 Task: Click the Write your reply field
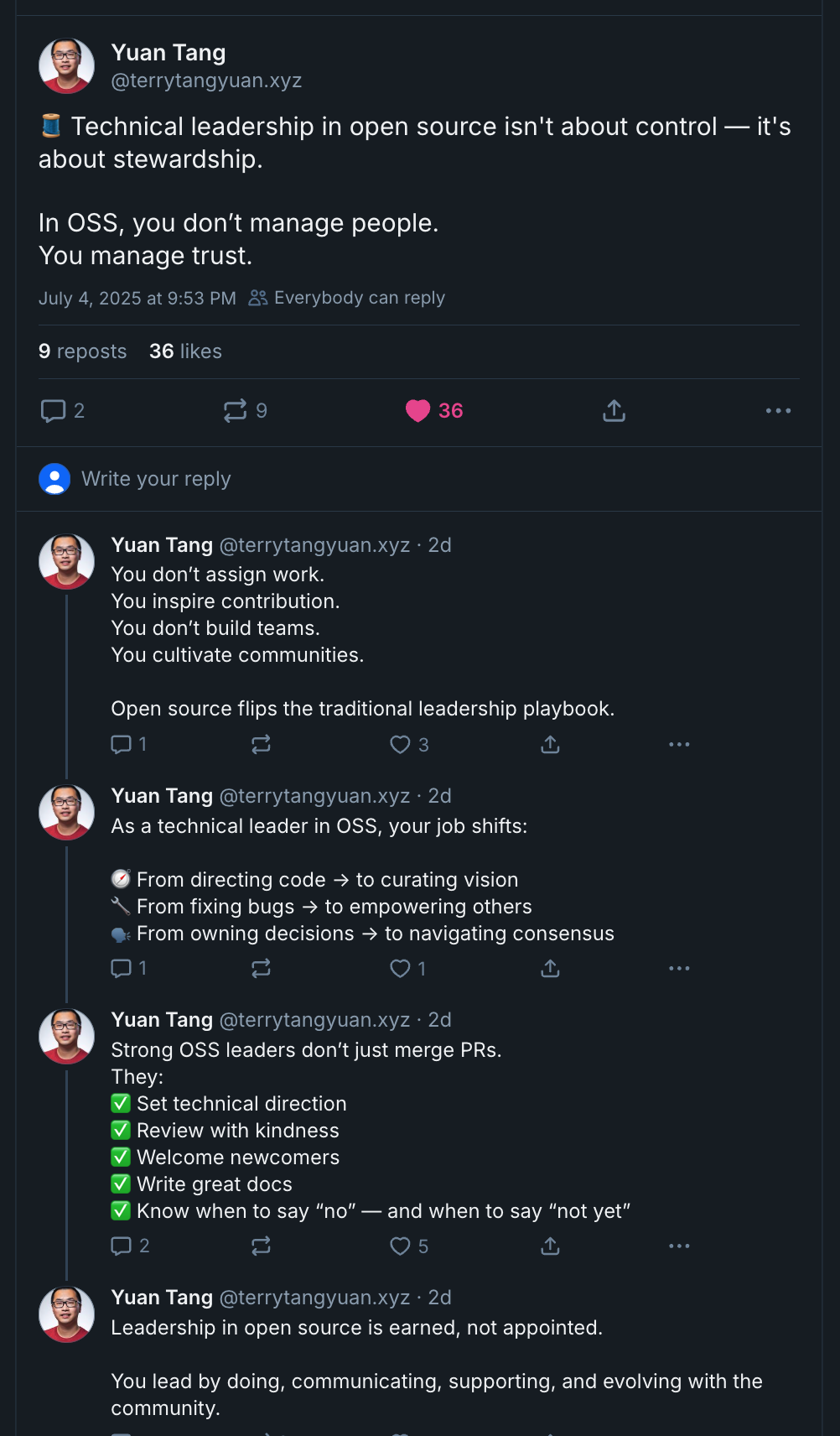pos(419,479)
